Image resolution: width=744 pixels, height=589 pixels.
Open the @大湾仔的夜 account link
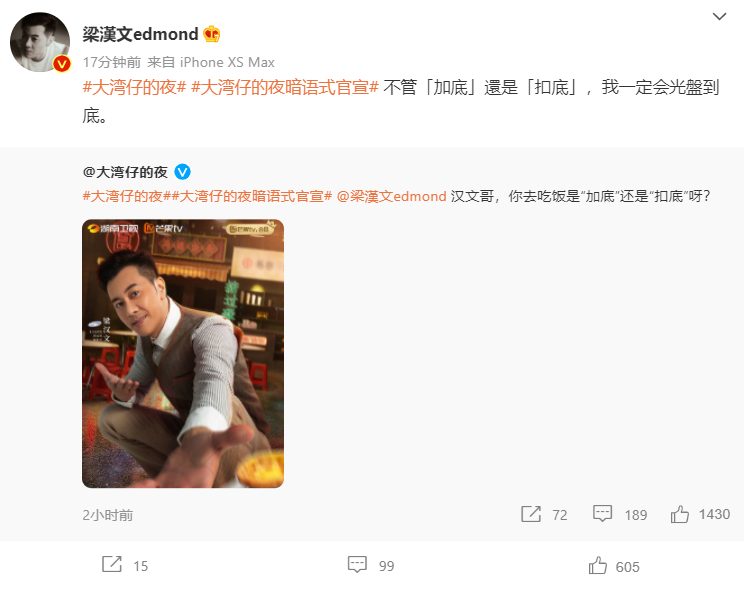[125, 172]
